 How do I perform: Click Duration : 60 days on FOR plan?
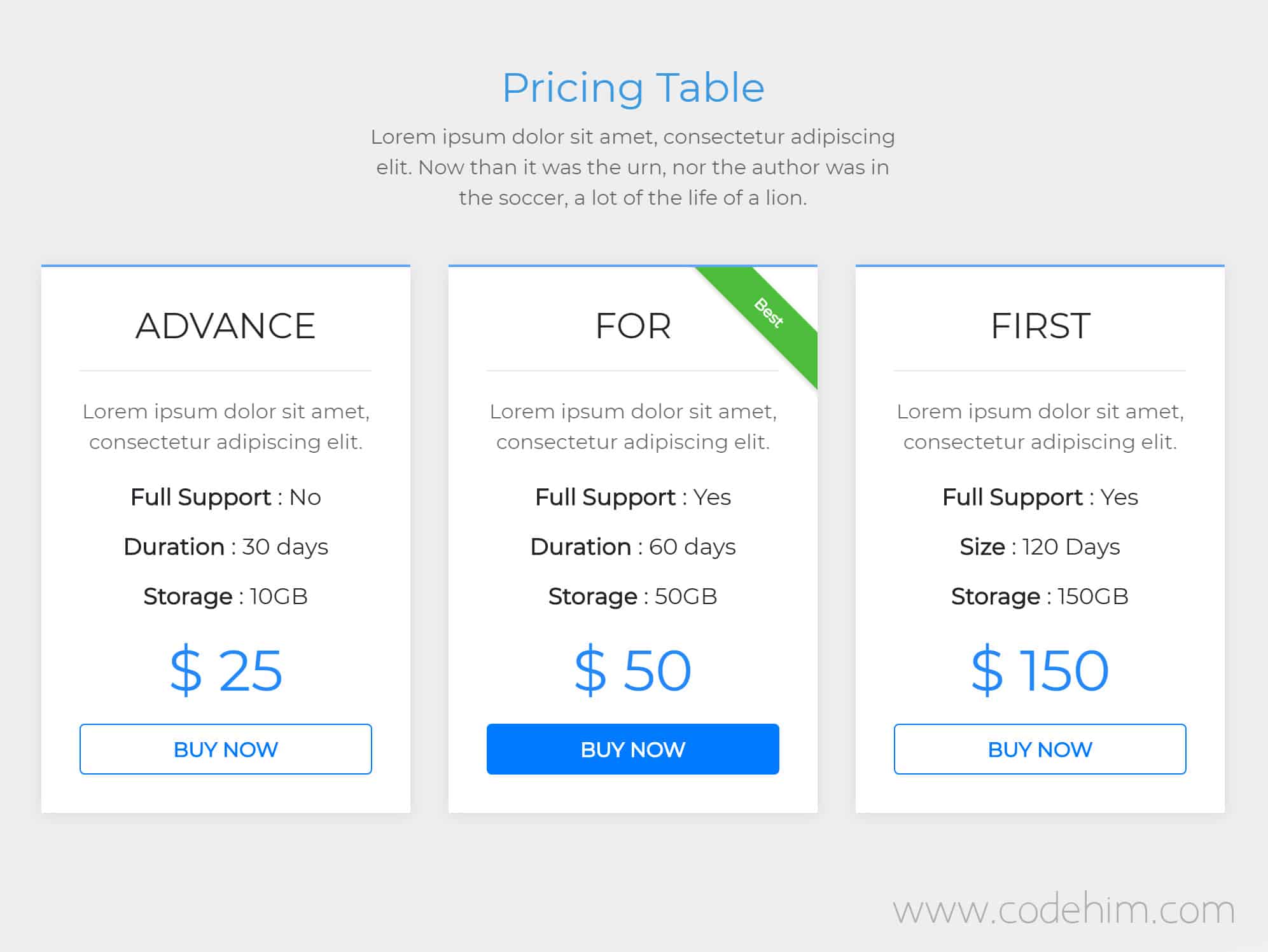[x=632, y=546]
